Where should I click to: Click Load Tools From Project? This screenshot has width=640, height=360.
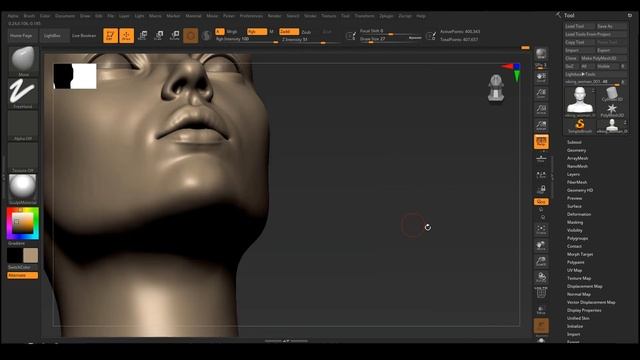tap(595, 34)
